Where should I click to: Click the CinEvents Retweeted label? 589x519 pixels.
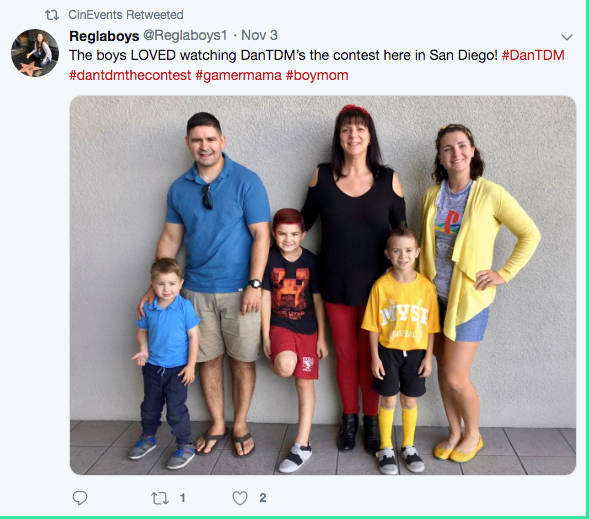click(125, 15)
